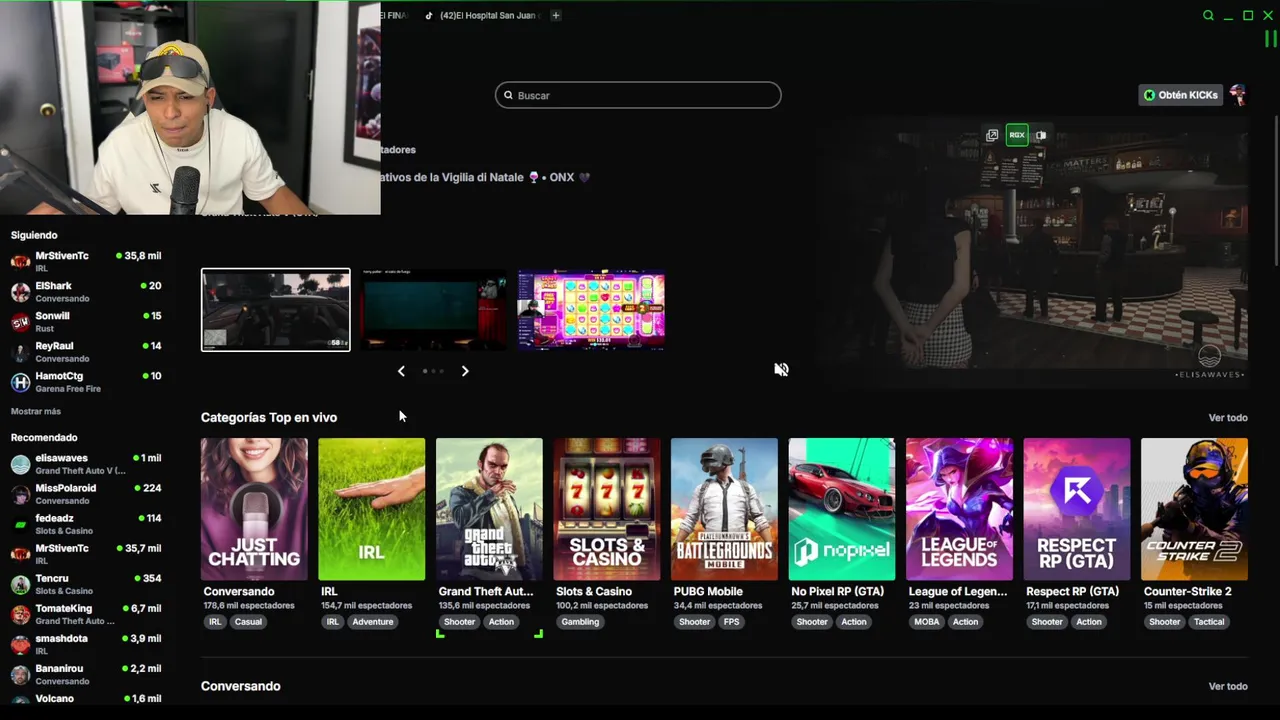Click the Obtén KICKs button
This screenshot has height=720, width=1280.
coord(1181,95)
